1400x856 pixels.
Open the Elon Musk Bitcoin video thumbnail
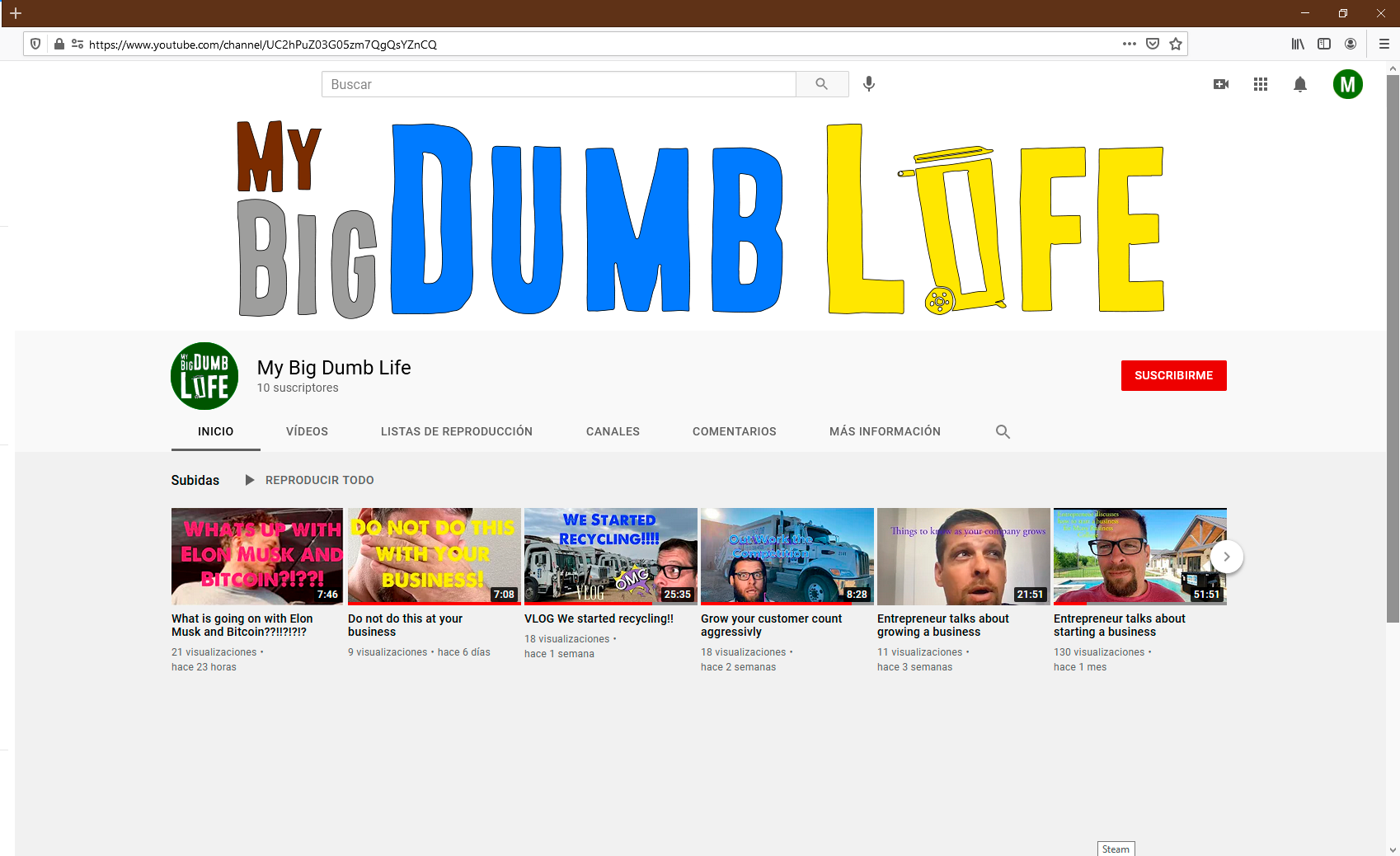coord(257,557)
